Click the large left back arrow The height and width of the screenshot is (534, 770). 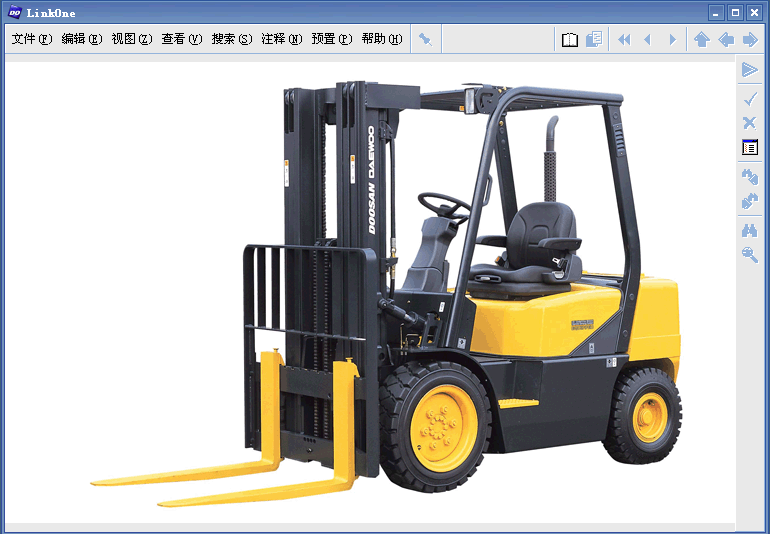click(726, 40)
